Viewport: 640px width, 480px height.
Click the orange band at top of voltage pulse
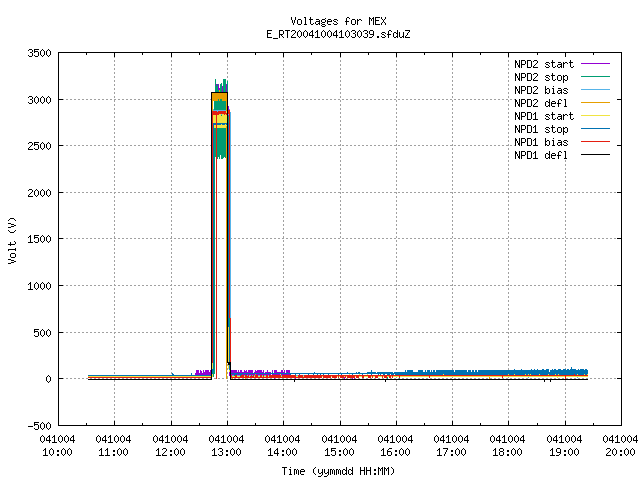(x=219, y=97)
